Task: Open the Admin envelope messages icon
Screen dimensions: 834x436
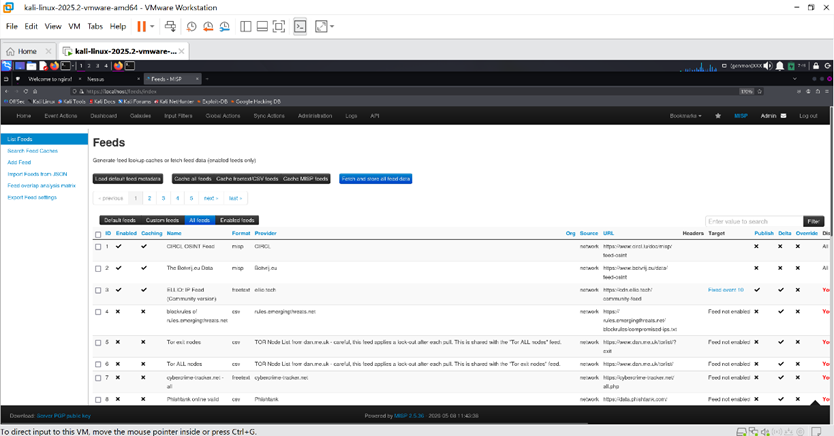Action: (x=783, y=115)
